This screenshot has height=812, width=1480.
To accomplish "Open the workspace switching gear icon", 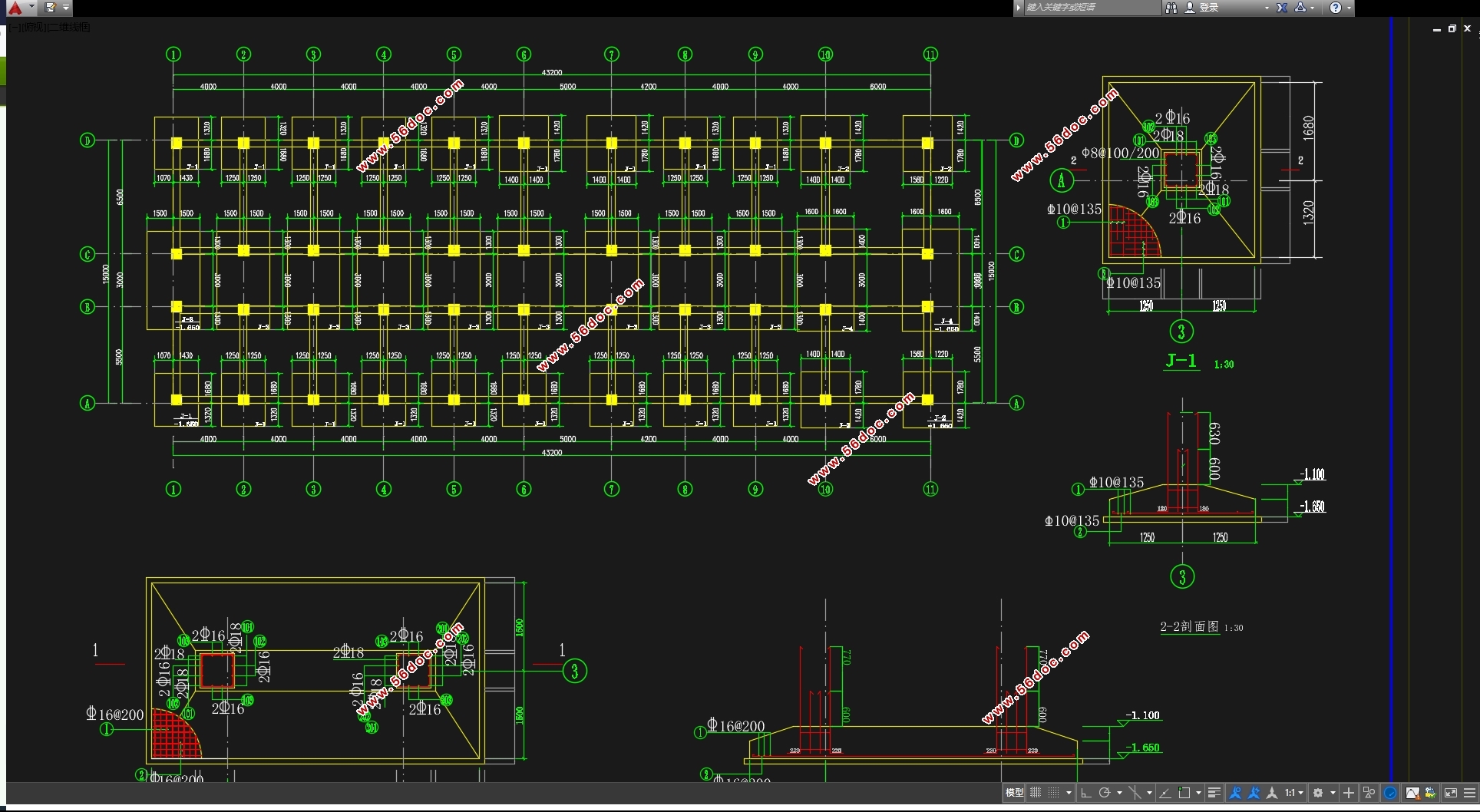I will click(x=1319, y=793).
